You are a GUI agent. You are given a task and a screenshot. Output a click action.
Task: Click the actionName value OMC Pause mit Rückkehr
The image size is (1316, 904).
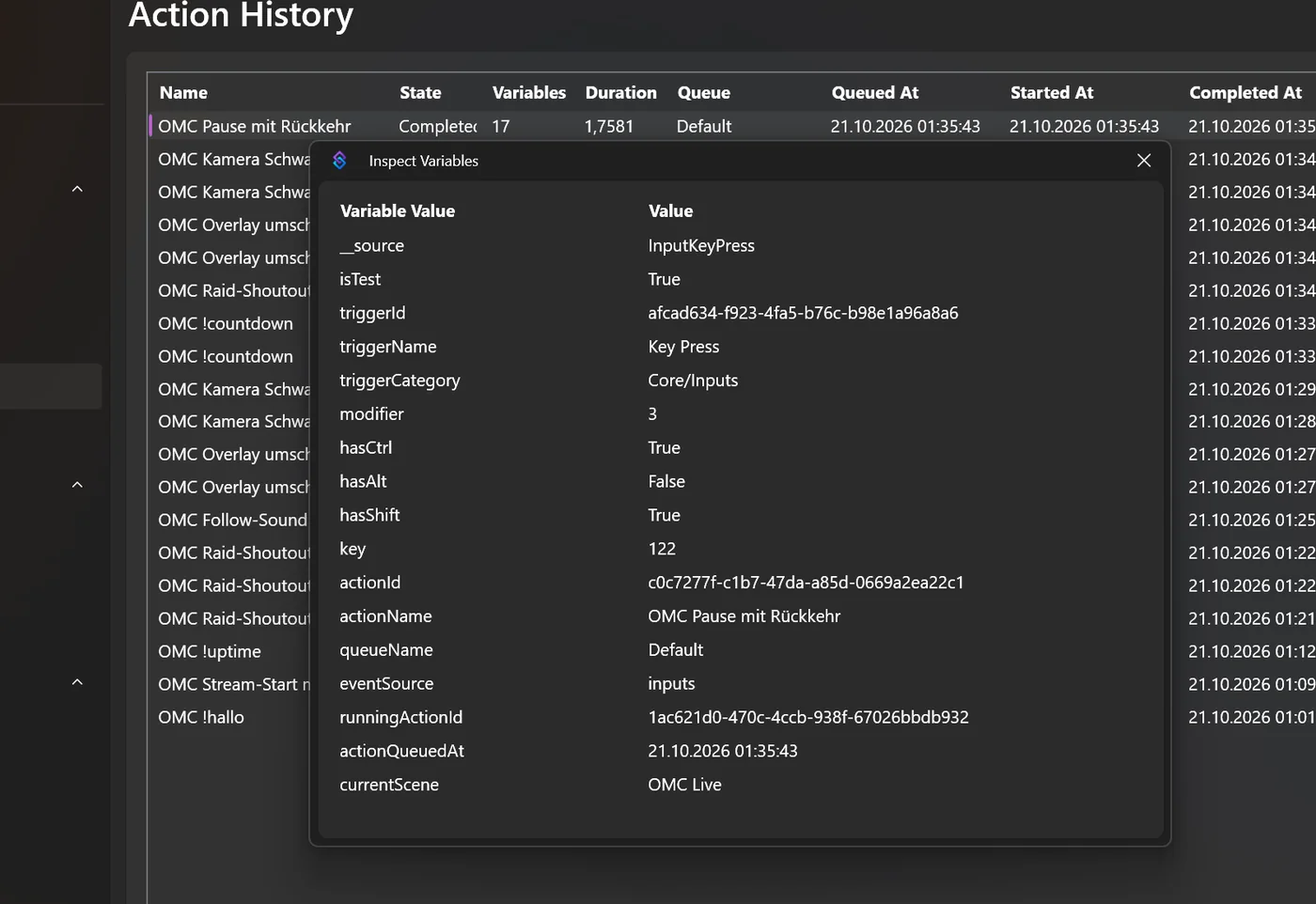(744, 616)
